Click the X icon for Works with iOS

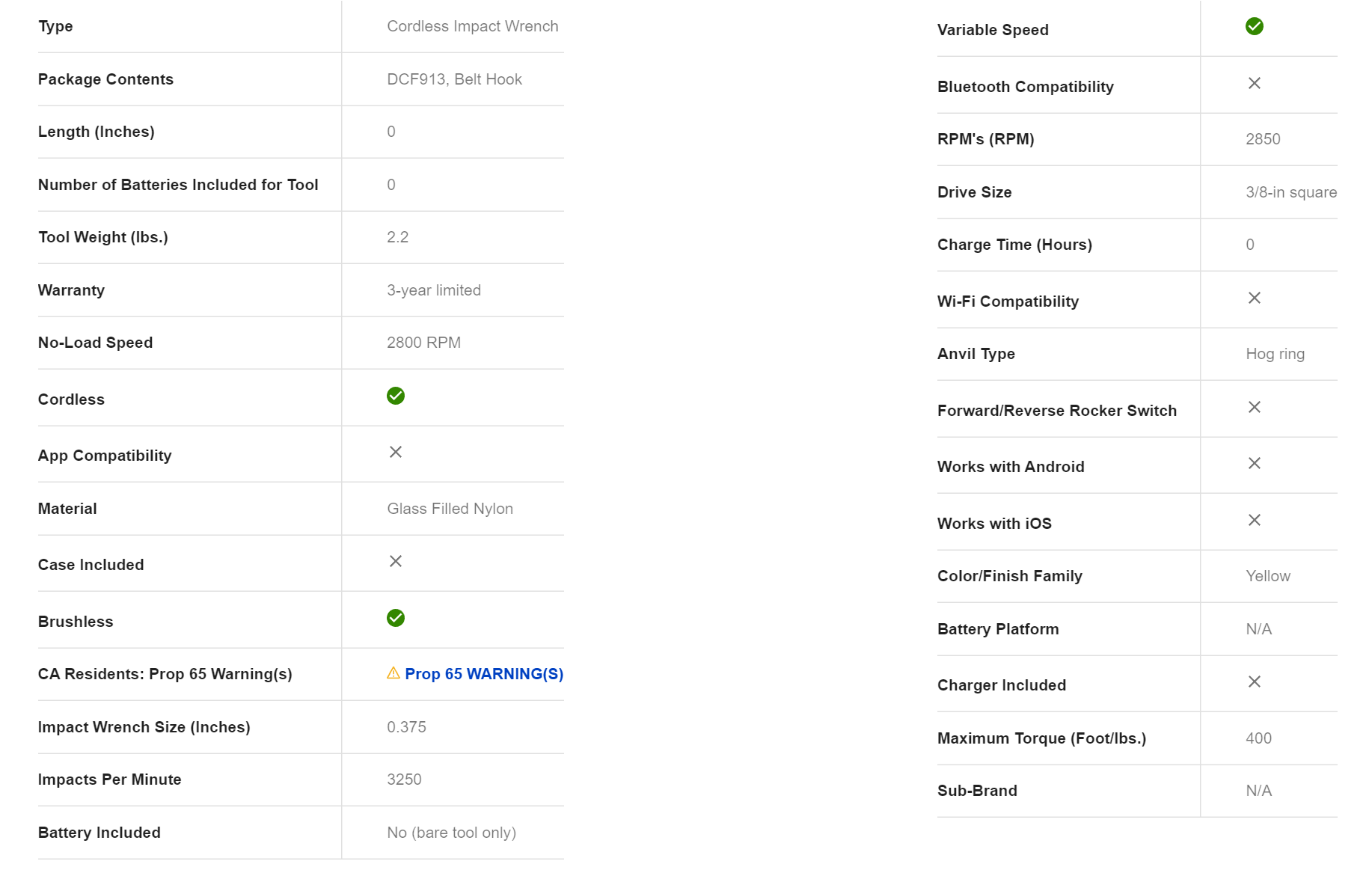tap(1255, 520)
